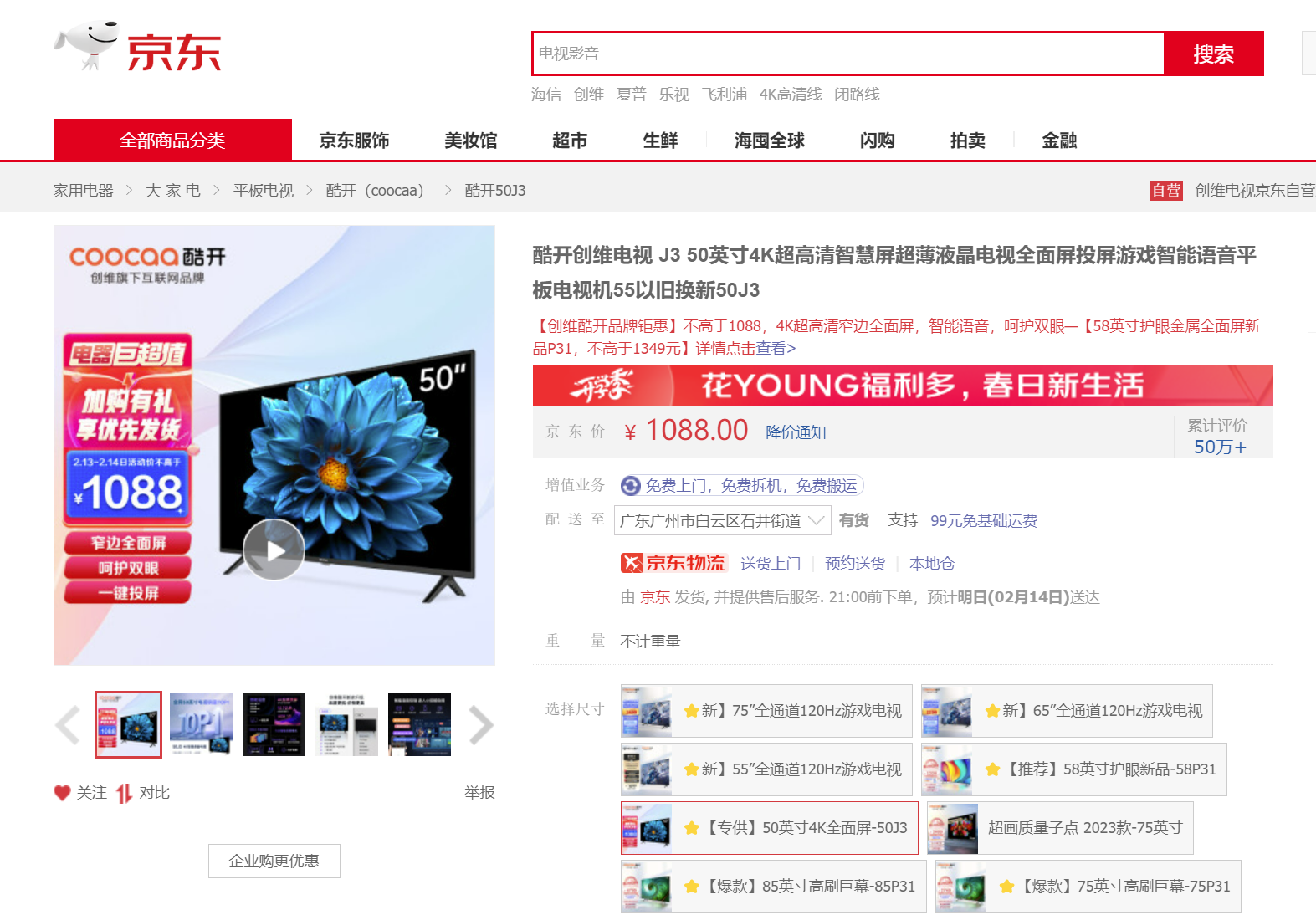Click the 电视影音 search input field
This screenshot has width=1316, height=915.
(847, 54)
